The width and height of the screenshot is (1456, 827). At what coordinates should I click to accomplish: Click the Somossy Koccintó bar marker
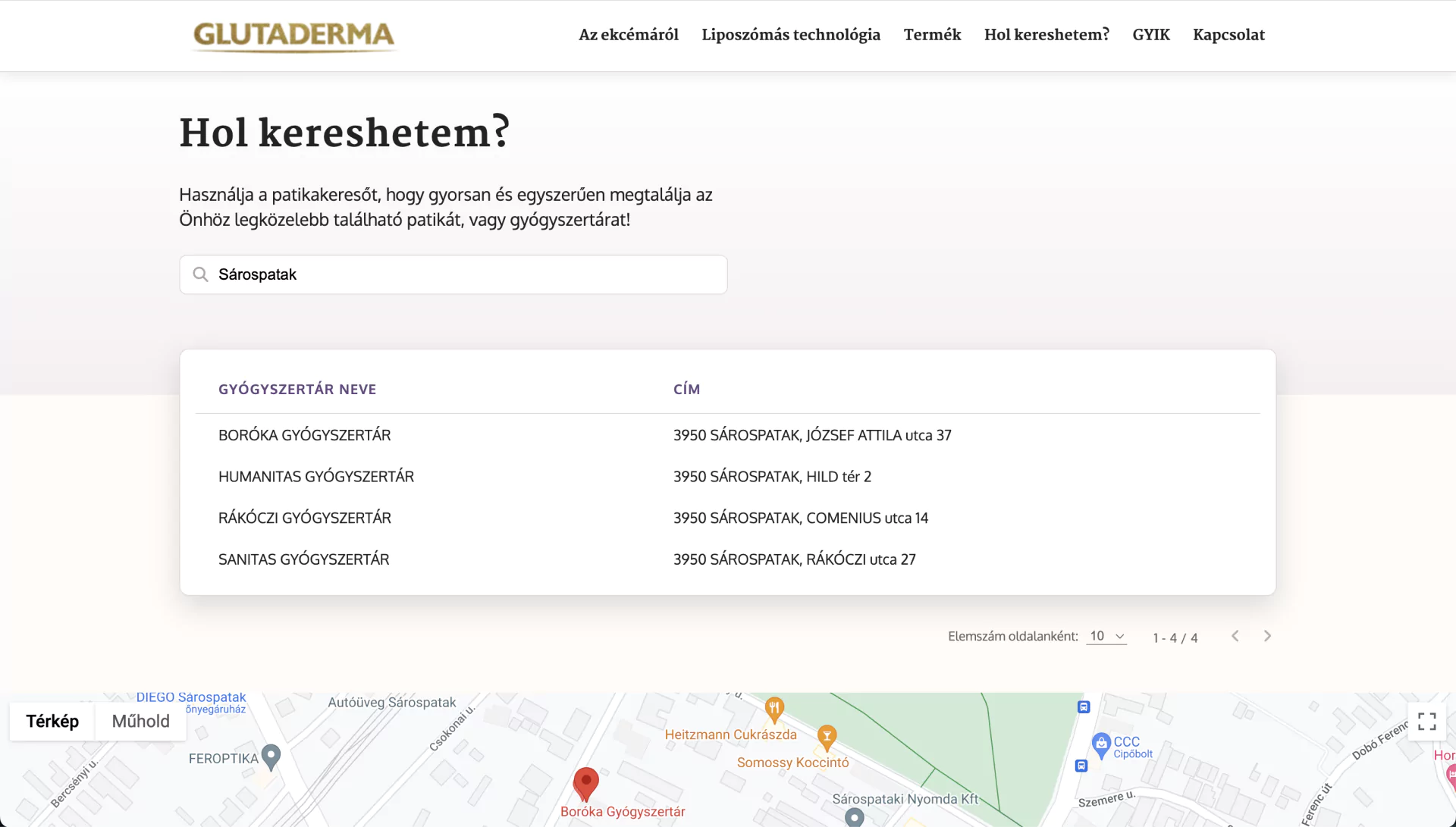tap(827, 736)
